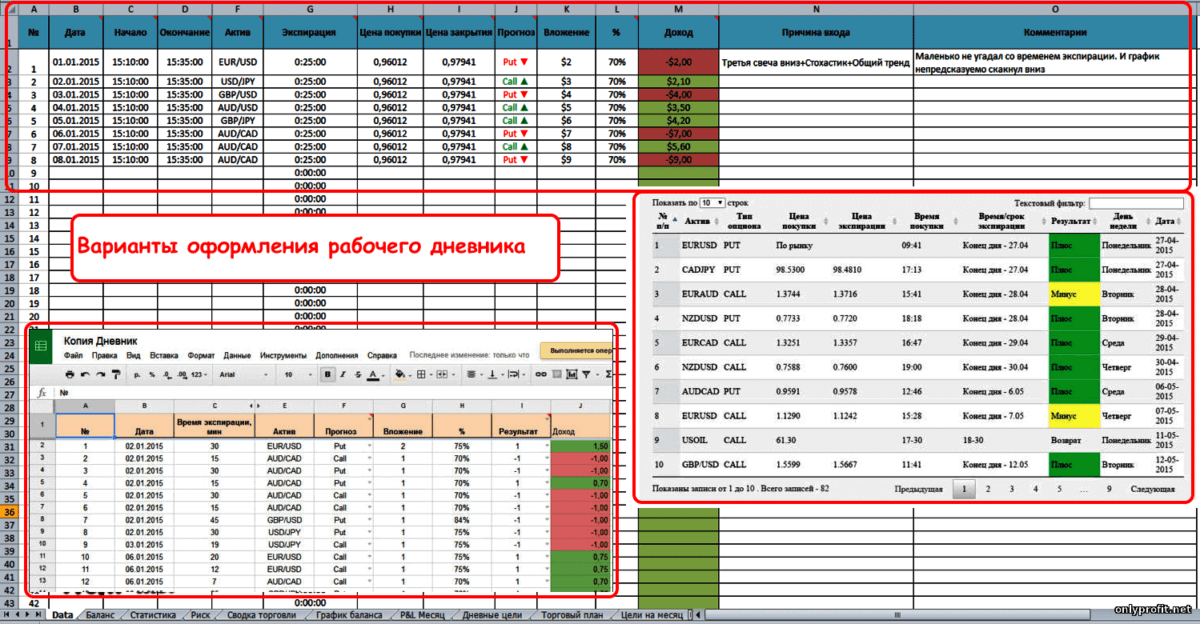Open the Формат menu
1200x624 pixels.
coord(201,355)
